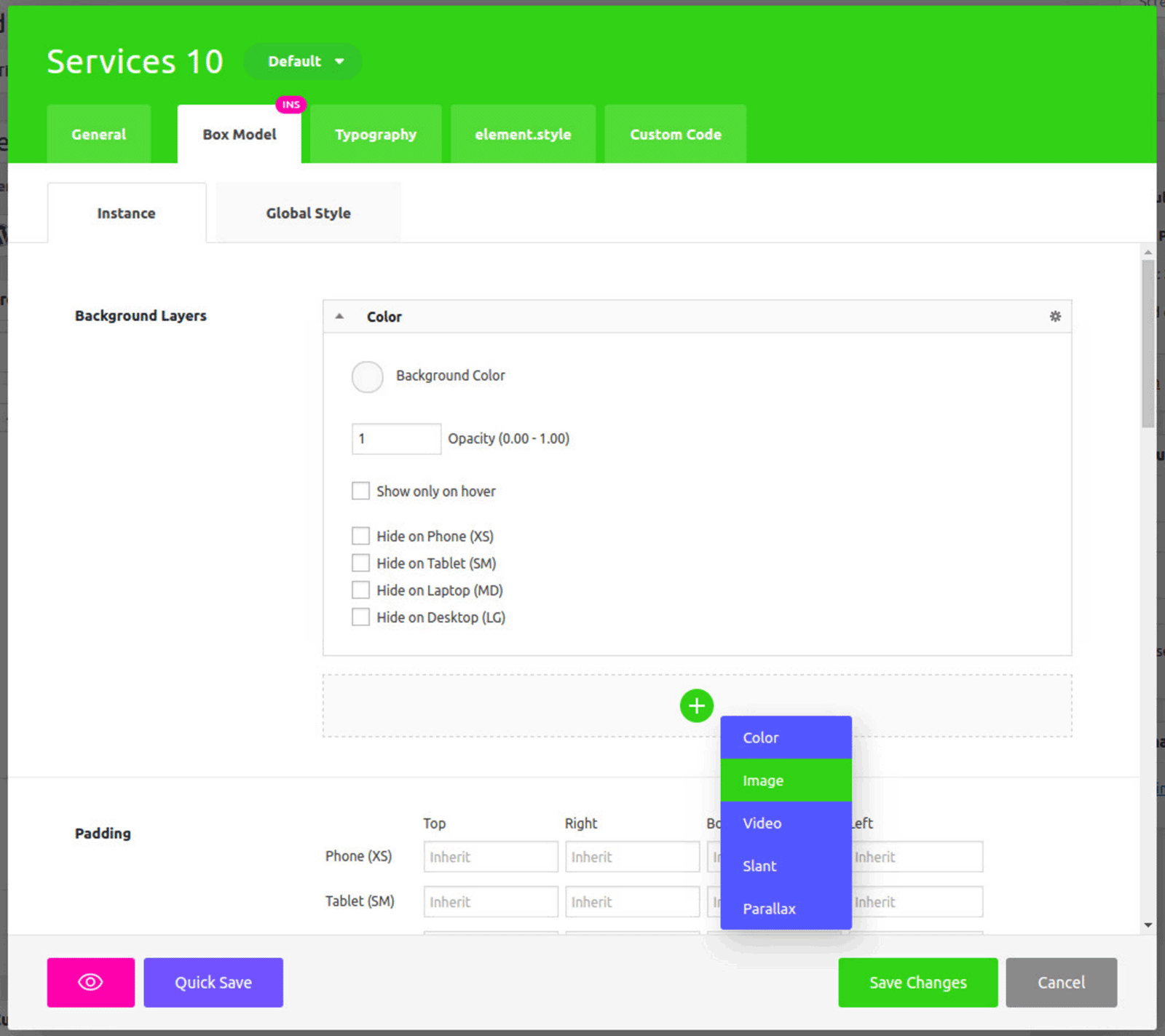The image size is (1165, 1036).
Task: Click the scrollbar down arrow
Action: (x=1148, y=925)
